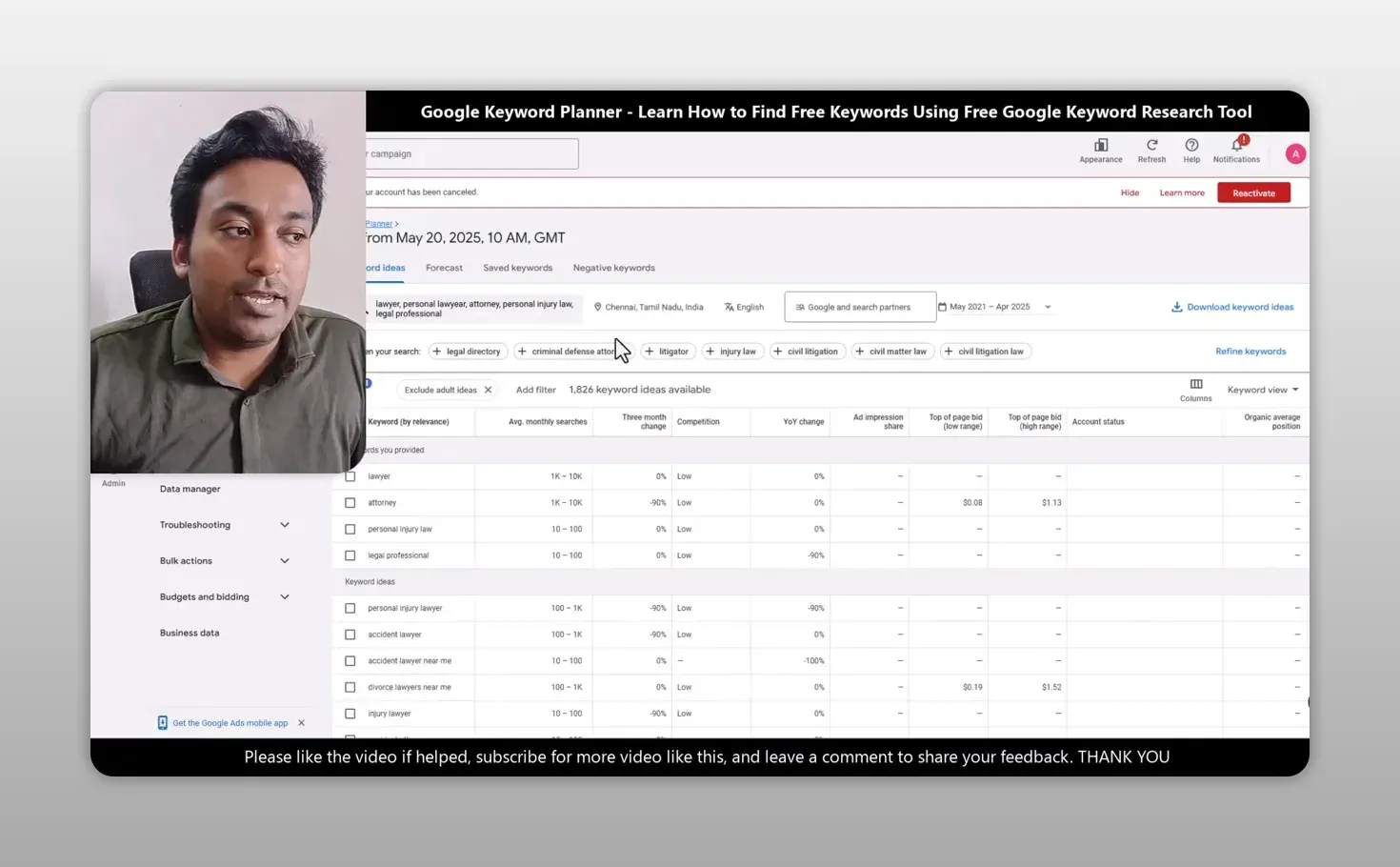This screenshot has width=1400, height=867.
Task: Click the 1,826 keyword ideas available text
Action: click(x=640, y=390)
